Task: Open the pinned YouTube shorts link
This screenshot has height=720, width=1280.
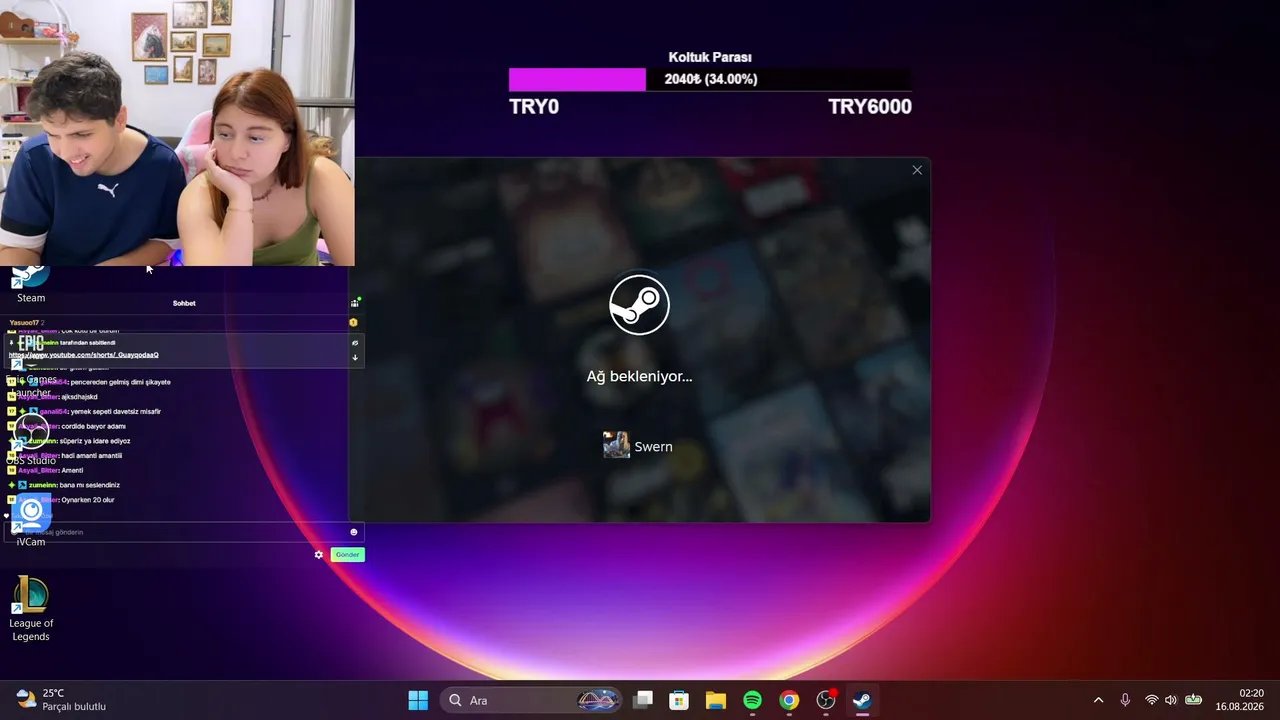Action: coord(84,355)
